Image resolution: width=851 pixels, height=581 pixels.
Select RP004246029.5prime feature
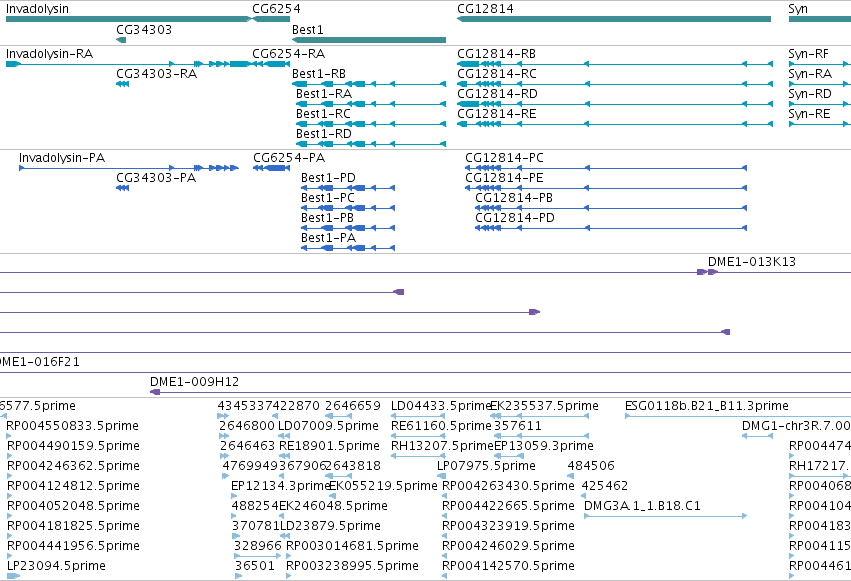coord(444,556)
